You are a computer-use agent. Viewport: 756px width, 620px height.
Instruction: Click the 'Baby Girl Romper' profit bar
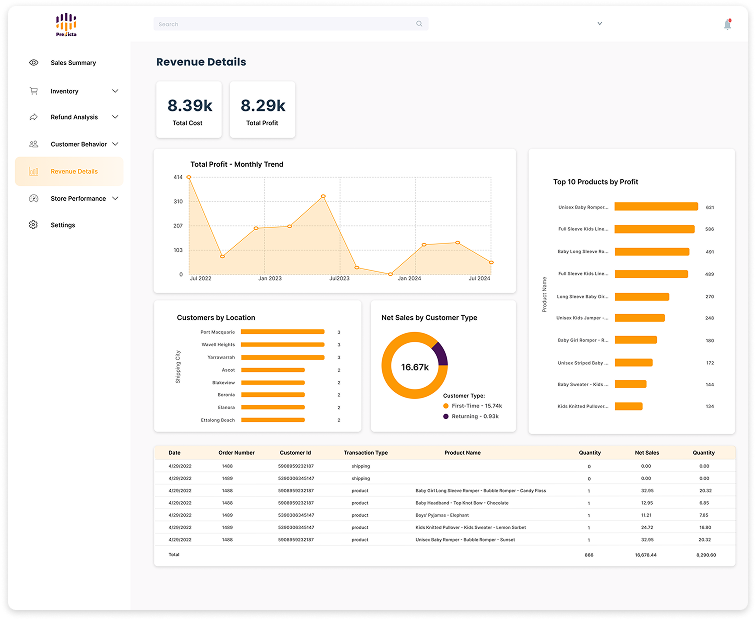636,340
